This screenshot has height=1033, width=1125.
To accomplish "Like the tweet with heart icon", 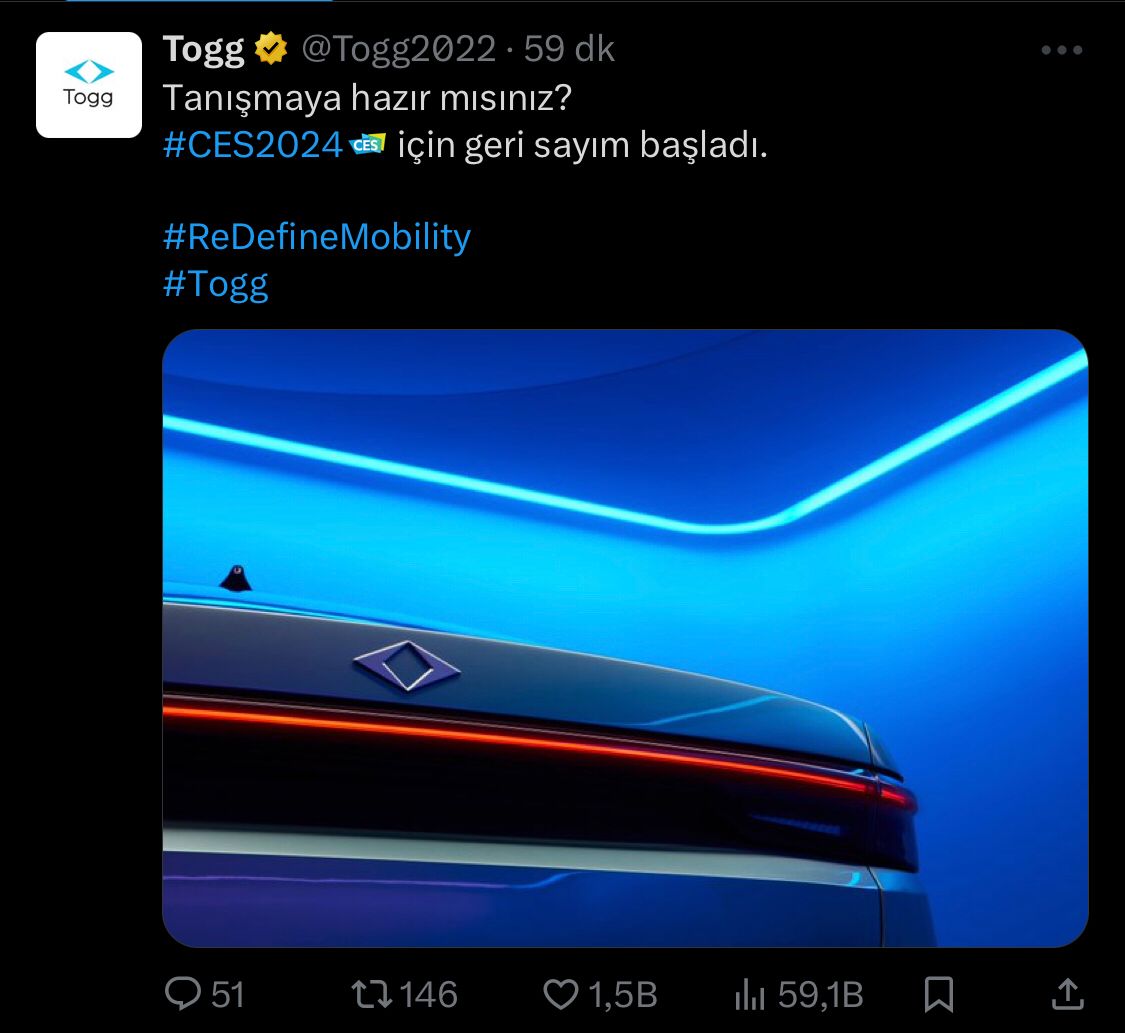I will [x=560, y=994].
